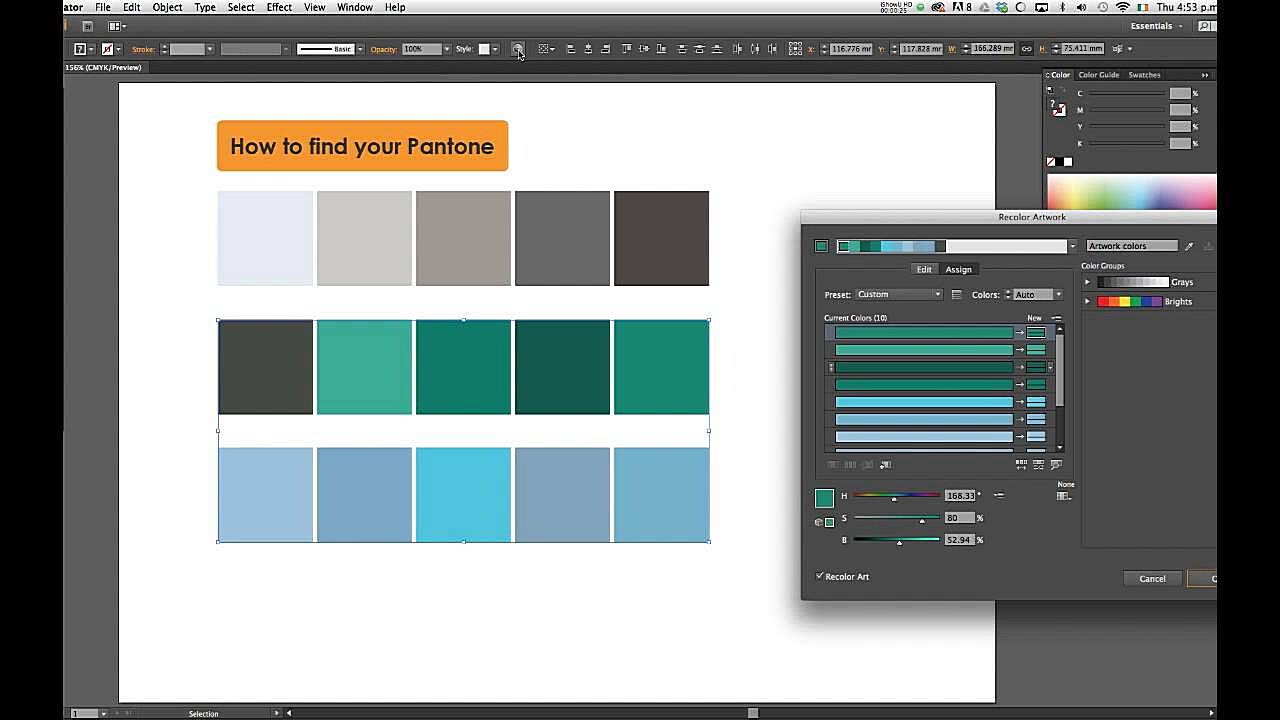This screenshot has height=720, width=1280.
Task: Click the X position field 116.776 mm
Action: click(852, 49)
